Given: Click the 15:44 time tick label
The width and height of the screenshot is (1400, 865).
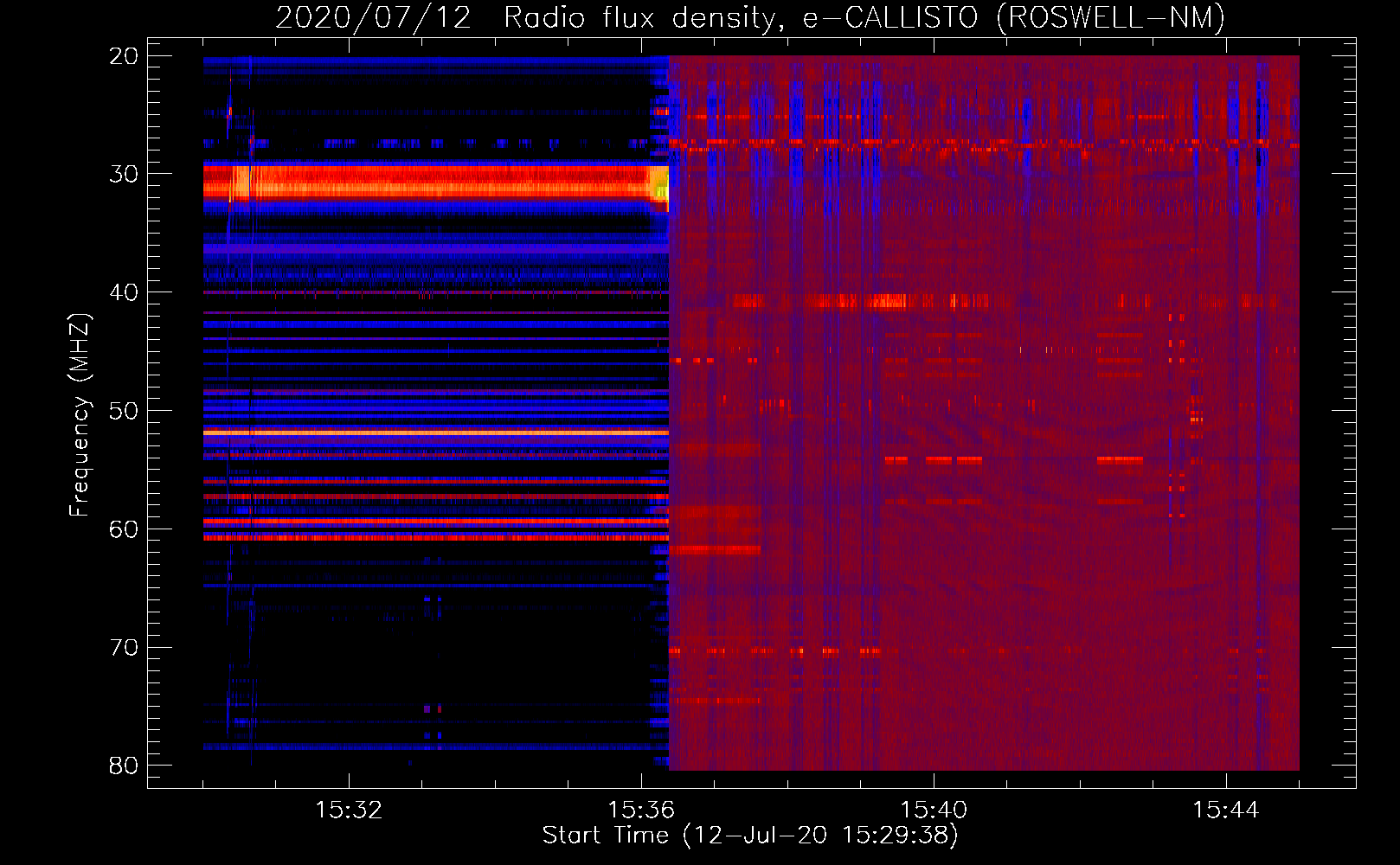Looking at the screenshot, I should pos(1226,811).
